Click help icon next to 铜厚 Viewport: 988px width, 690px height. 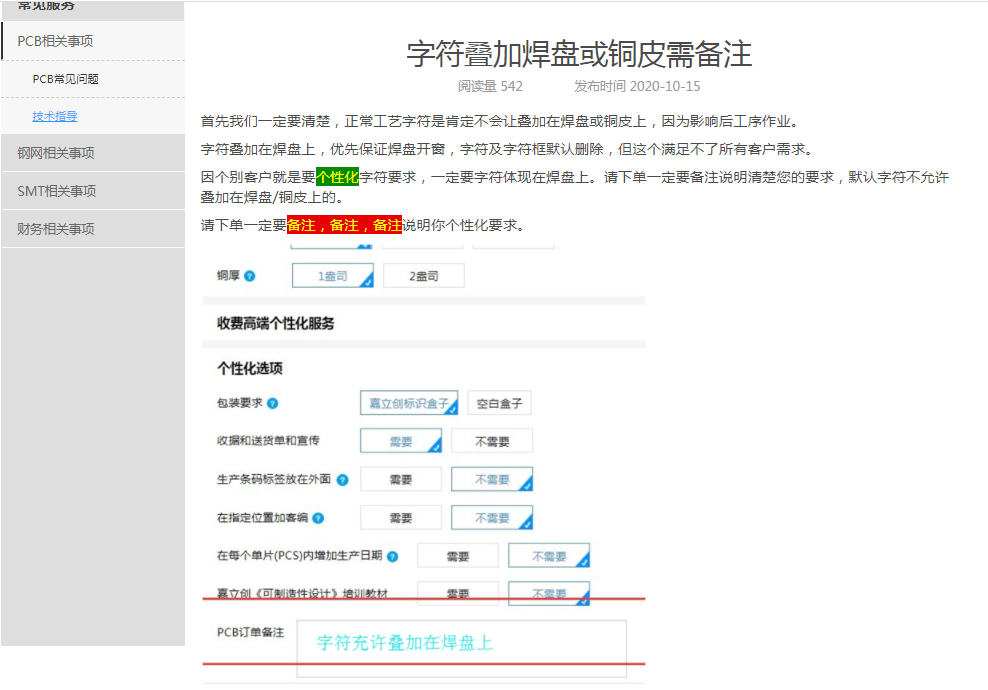249,276
